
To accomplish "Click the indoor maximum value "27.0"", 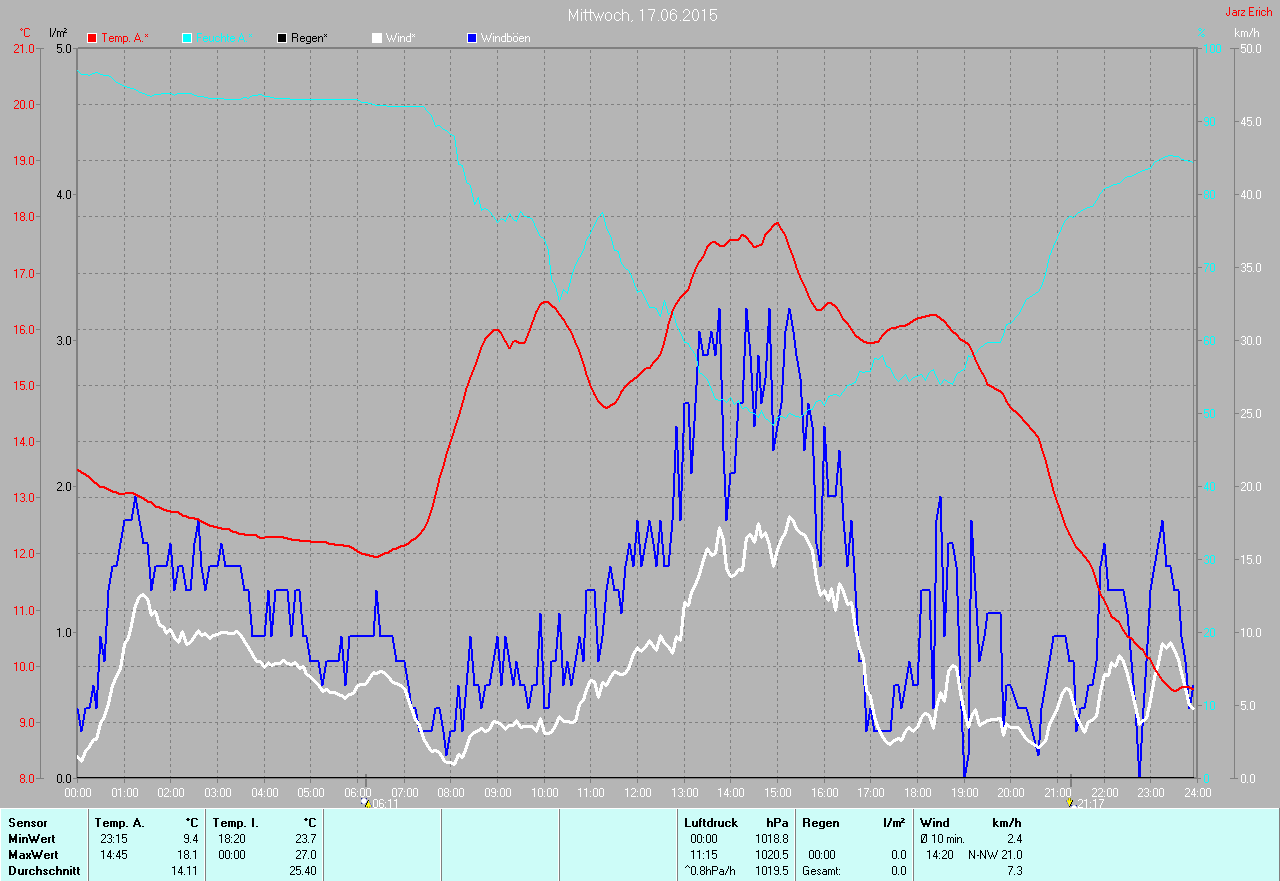I will pyautogui.click(x=305, y=855).
